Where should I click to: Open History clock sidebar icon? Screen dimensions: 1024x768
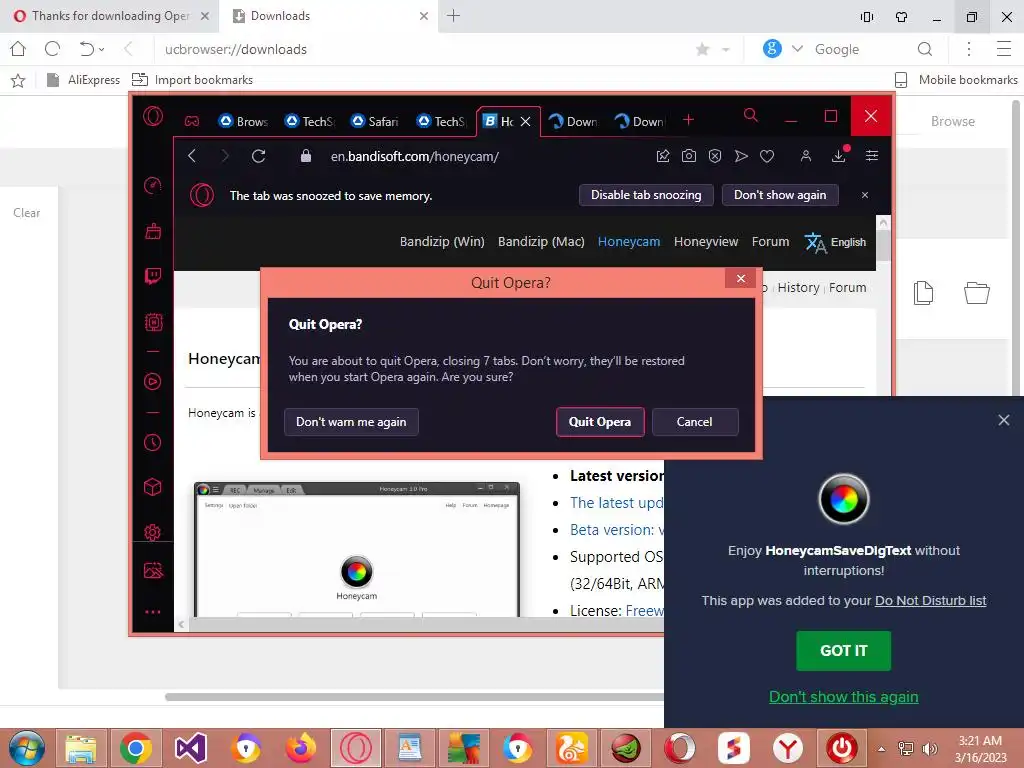(x=153, y=443)
